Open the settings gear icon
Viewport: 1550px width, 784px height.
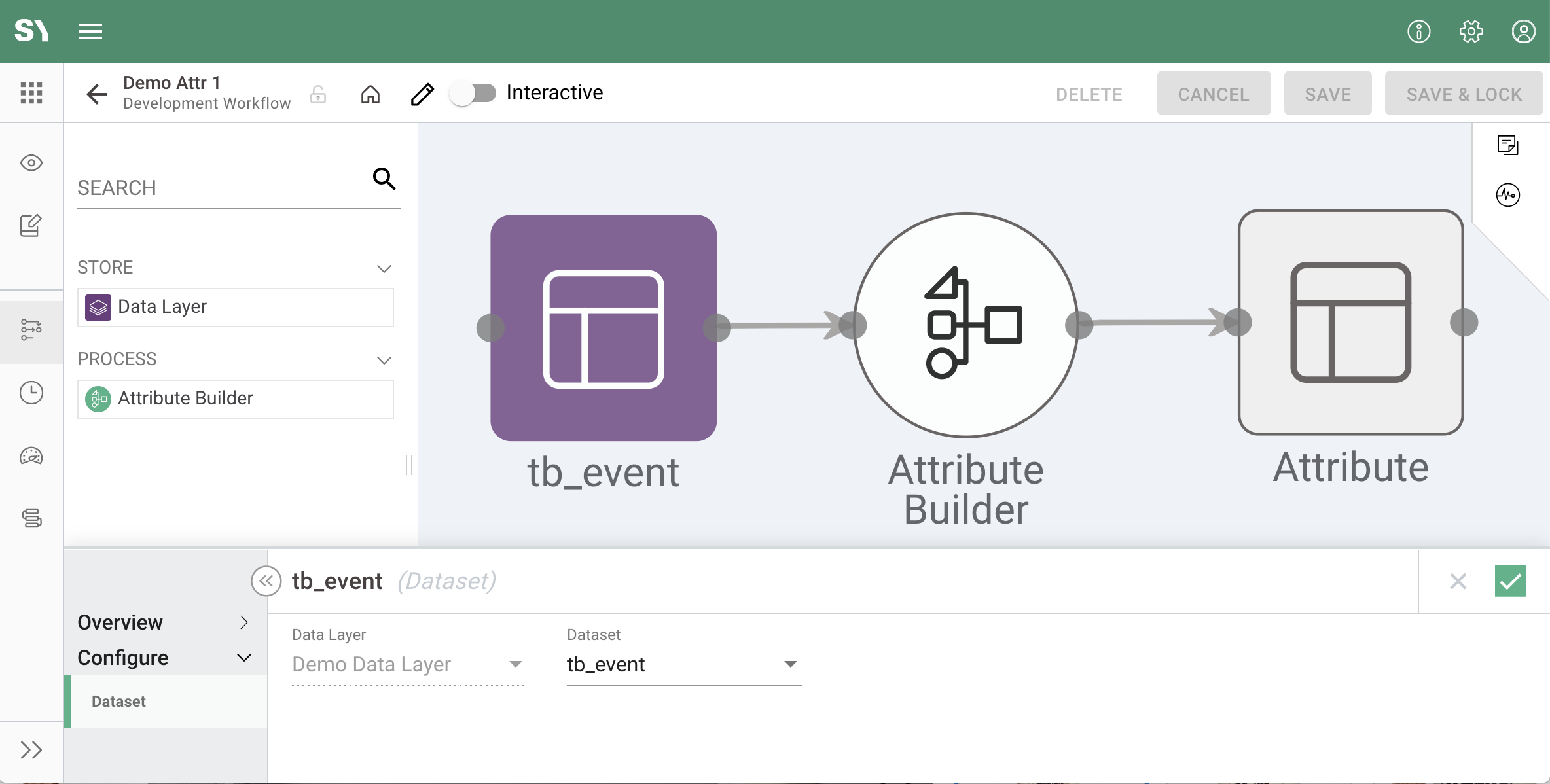pyautogui.click(x=1471, y=31)
